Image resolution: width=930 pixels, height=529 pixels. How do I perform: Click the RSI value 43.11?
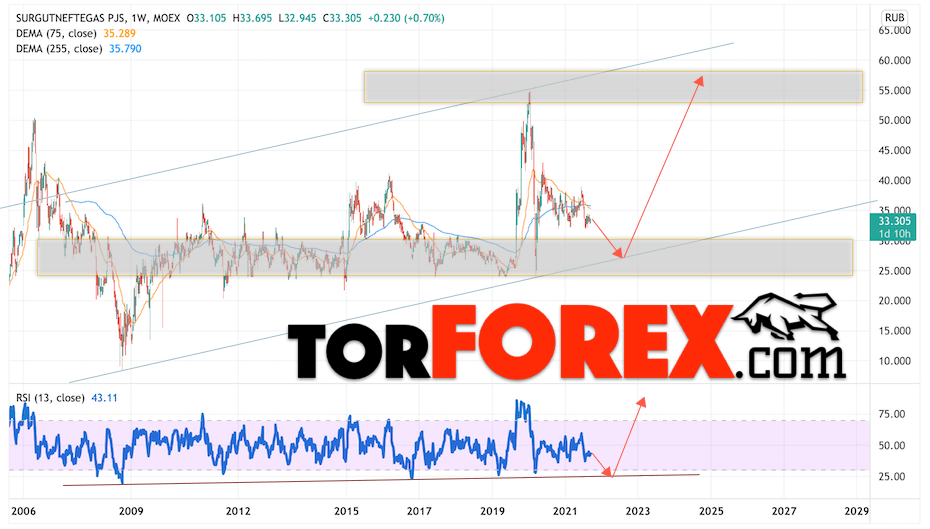click(x=104, y=398)
